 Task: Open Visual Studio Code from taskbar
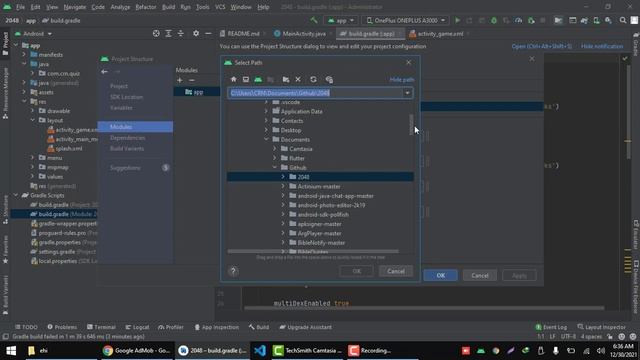point(260,351)
